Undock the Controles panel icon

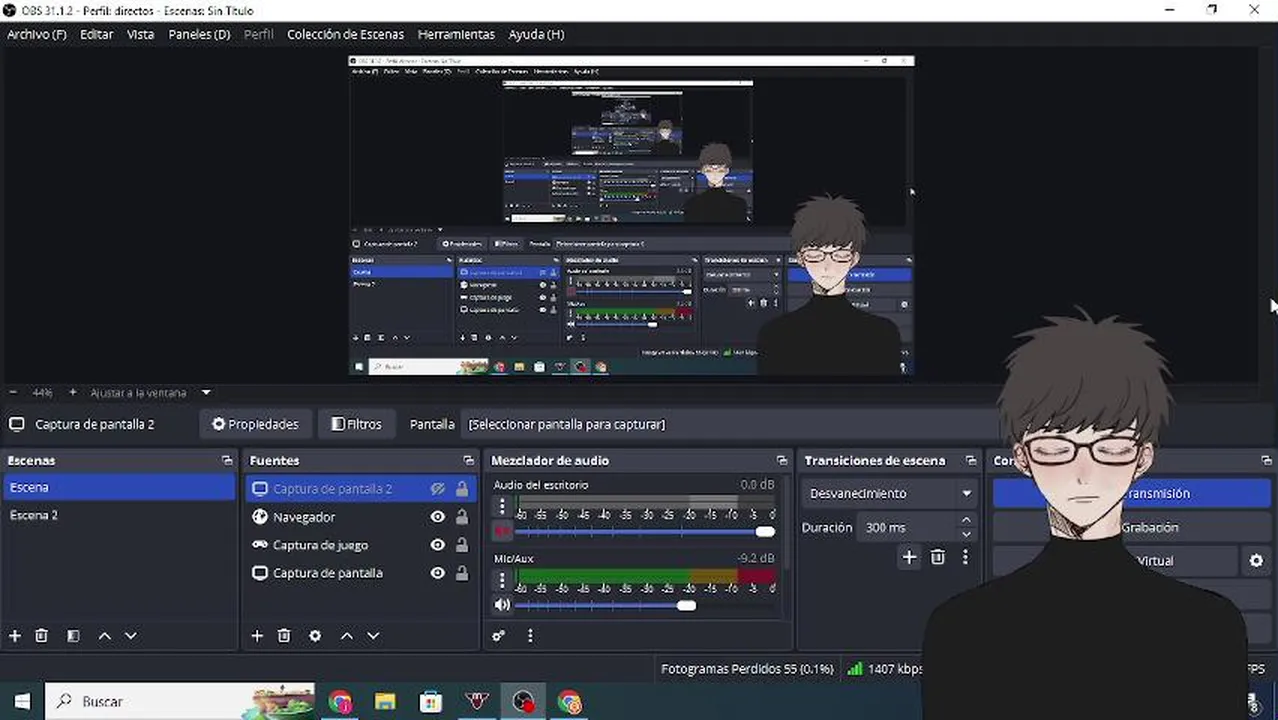click(x=1266, y=461)
